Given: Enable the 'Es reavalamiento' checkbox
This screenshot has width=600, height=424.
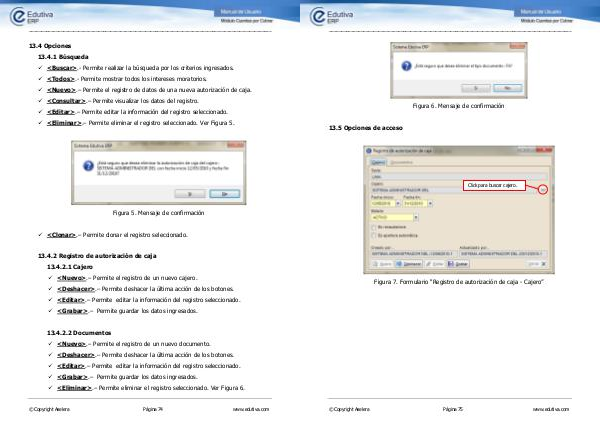Looking at the screenshot, I should click(372, 227).
